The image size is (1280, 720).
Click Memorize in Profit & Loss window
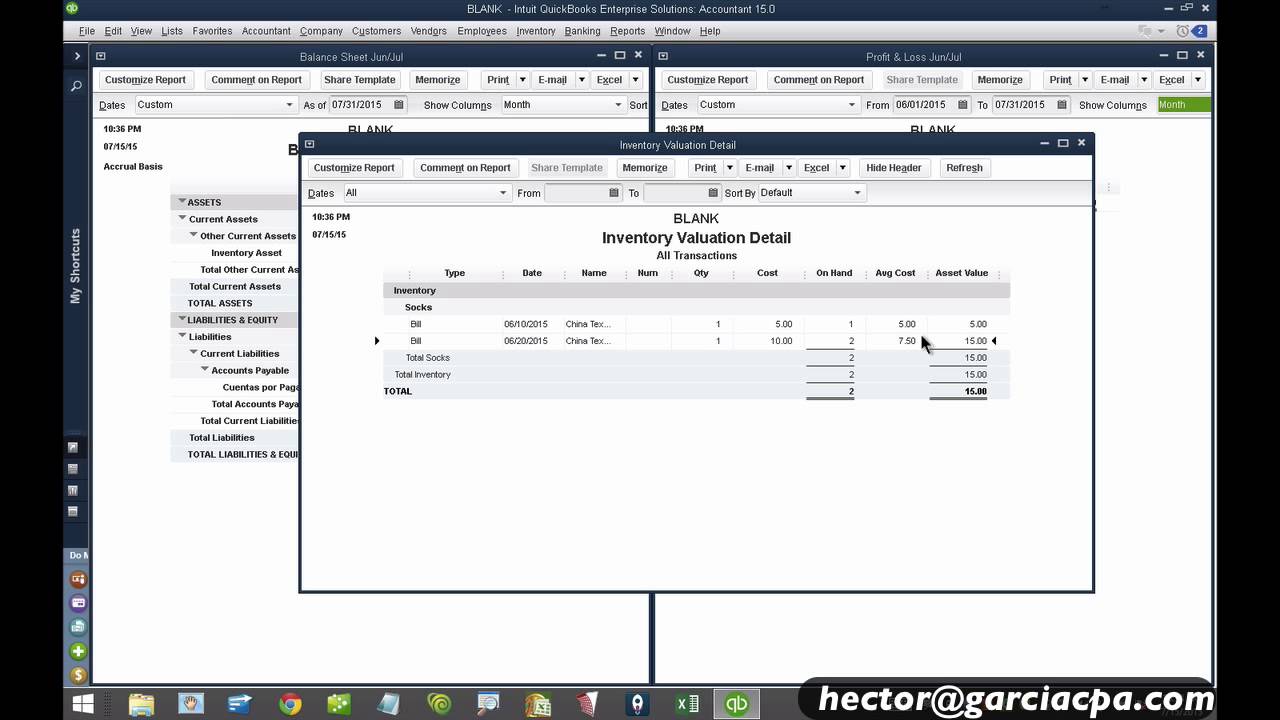1000,80
